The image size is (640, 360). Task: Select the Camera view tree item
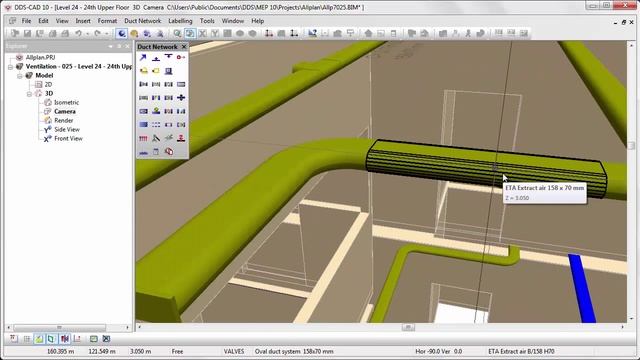(64, 111)
